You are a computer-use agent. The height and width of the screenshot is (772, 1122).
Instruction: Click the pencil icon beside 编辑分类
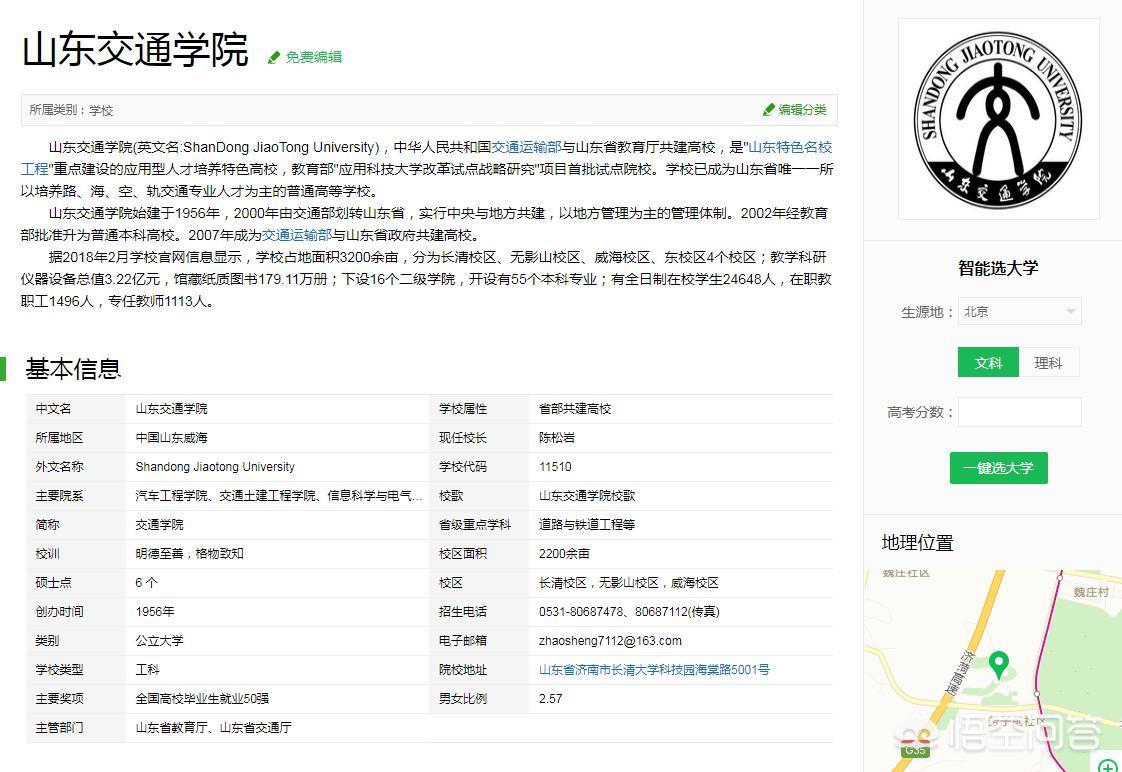click(769, 109)
